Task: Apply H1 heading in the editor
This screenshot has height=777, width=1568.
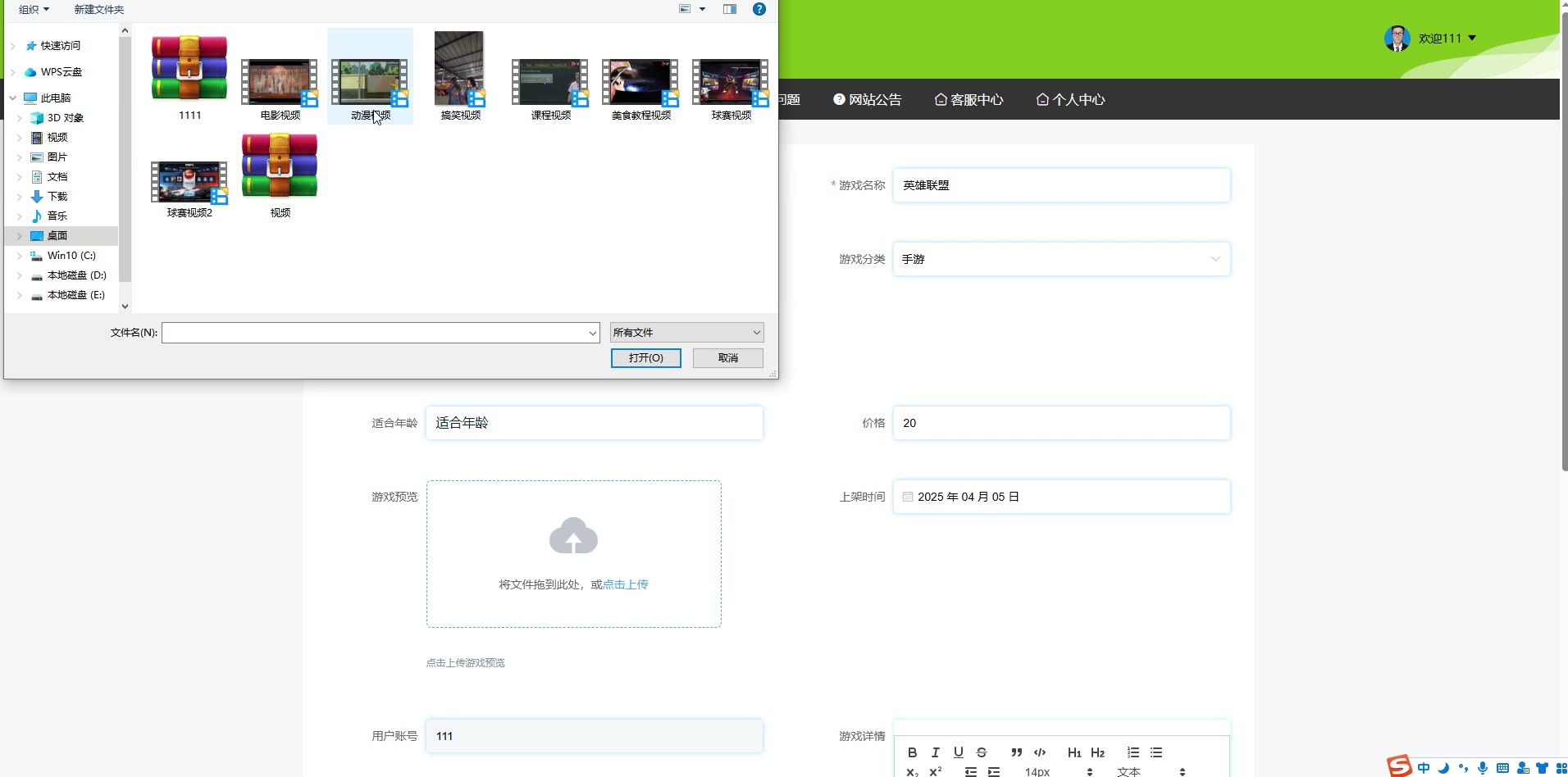Action: click(1074, 752)
